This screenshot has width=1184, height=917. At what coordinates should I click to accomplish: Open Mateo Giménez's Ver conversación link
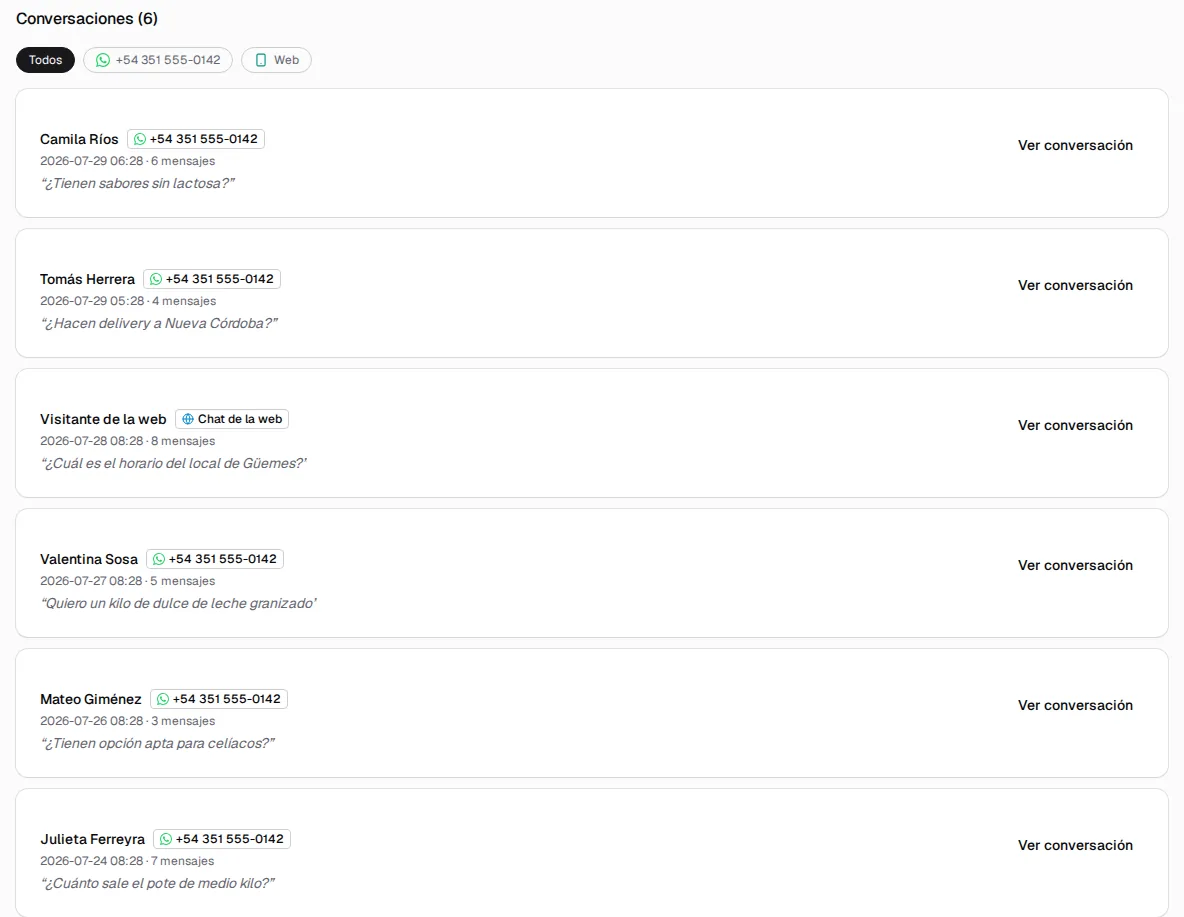[x=1075, y=706]
